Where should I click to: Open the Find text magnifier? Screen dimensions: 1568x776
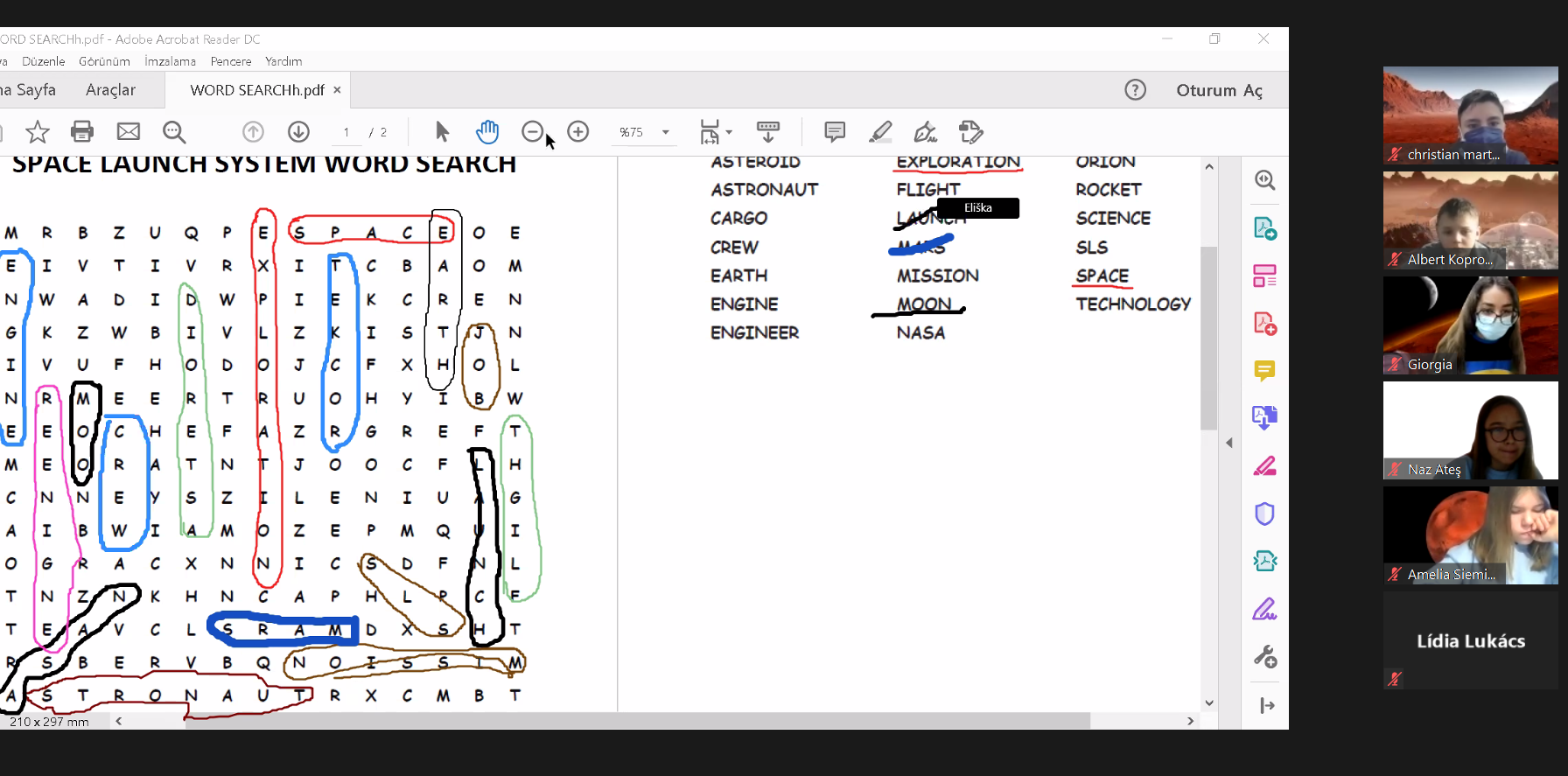pos(174,132)
